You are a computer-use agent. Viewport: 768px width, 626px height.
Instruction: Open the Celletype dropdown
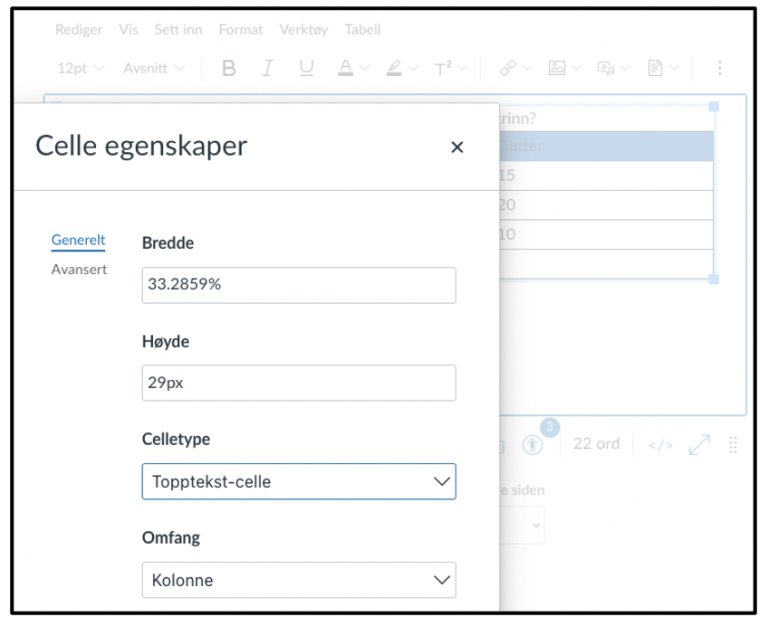click(298, 481)
